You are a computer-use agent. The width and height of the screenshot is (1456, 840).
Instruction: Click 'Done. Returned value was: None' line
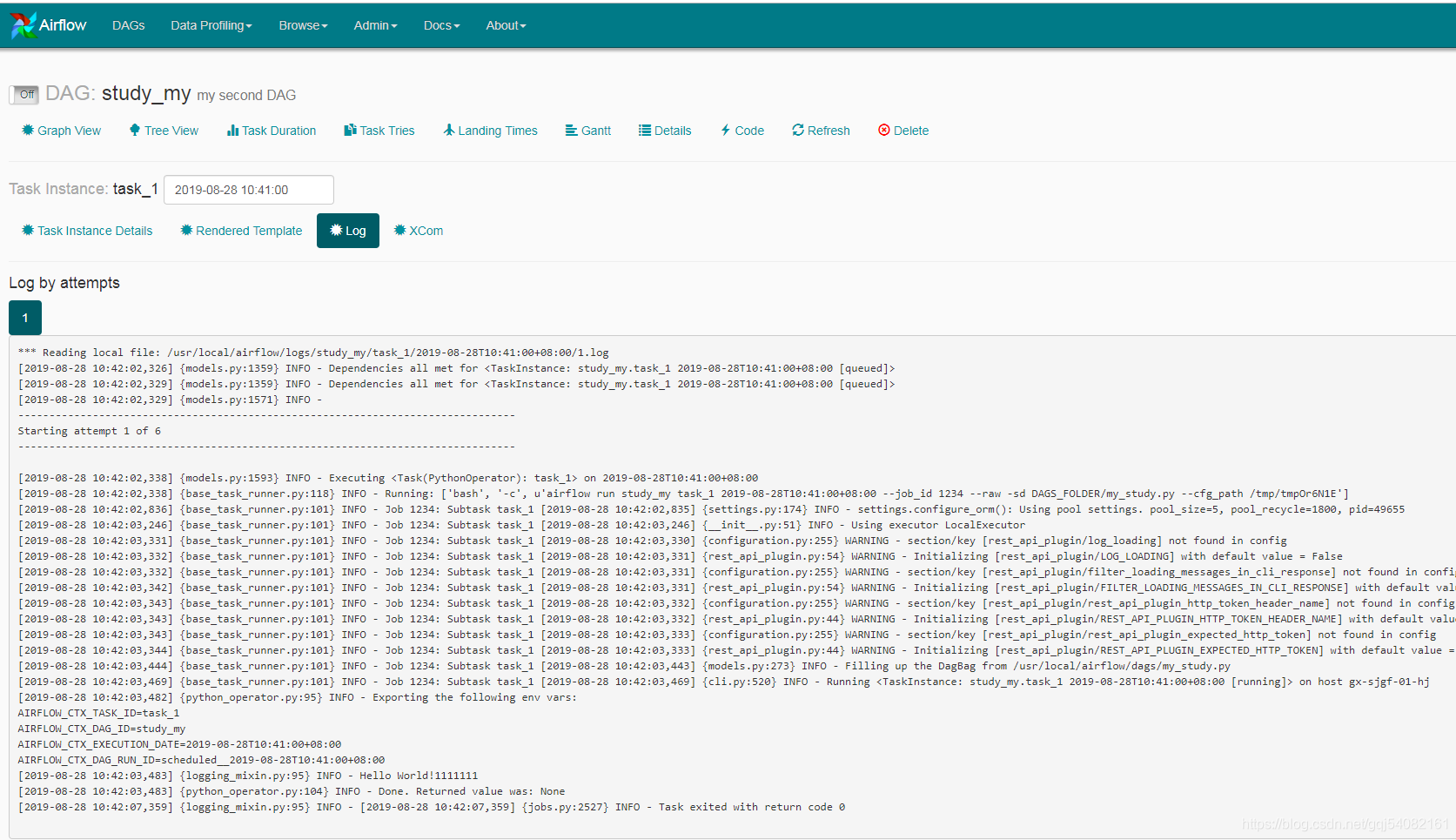point(292,791)
